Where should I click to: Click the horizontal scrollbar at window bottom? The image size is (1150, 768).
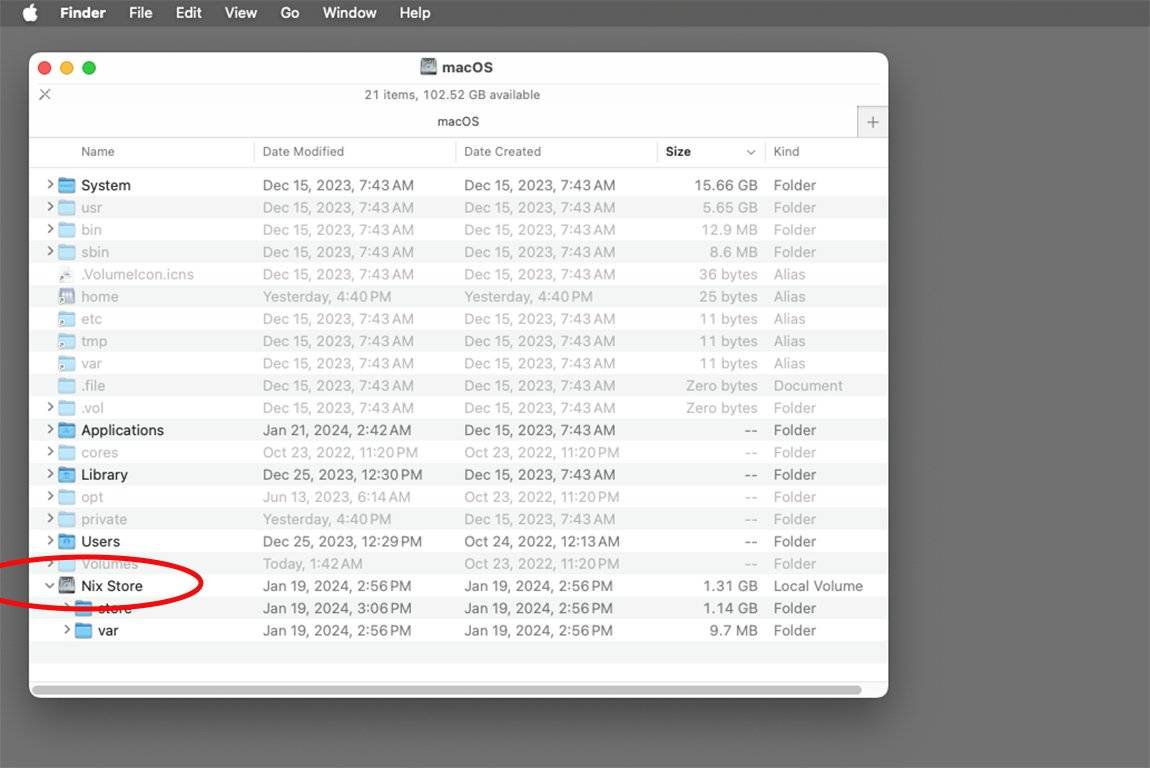tap(446, 690)
